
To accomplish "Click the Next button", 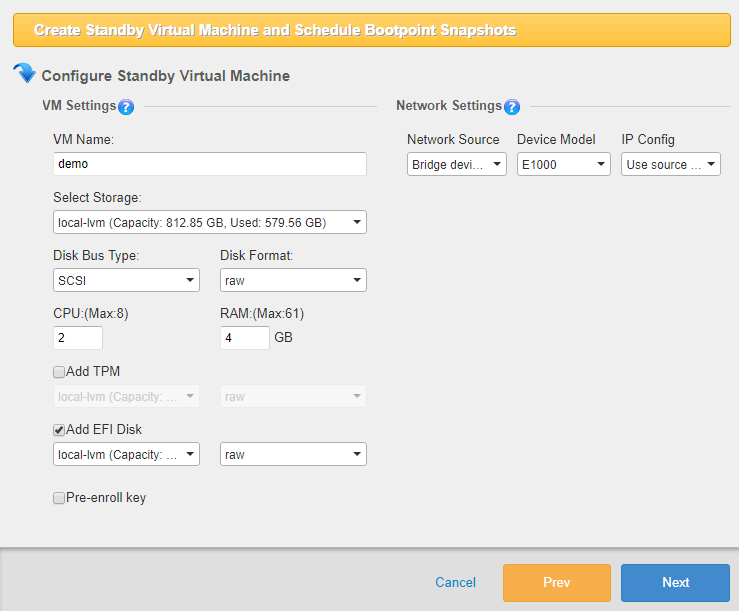I will click(675, 583).
